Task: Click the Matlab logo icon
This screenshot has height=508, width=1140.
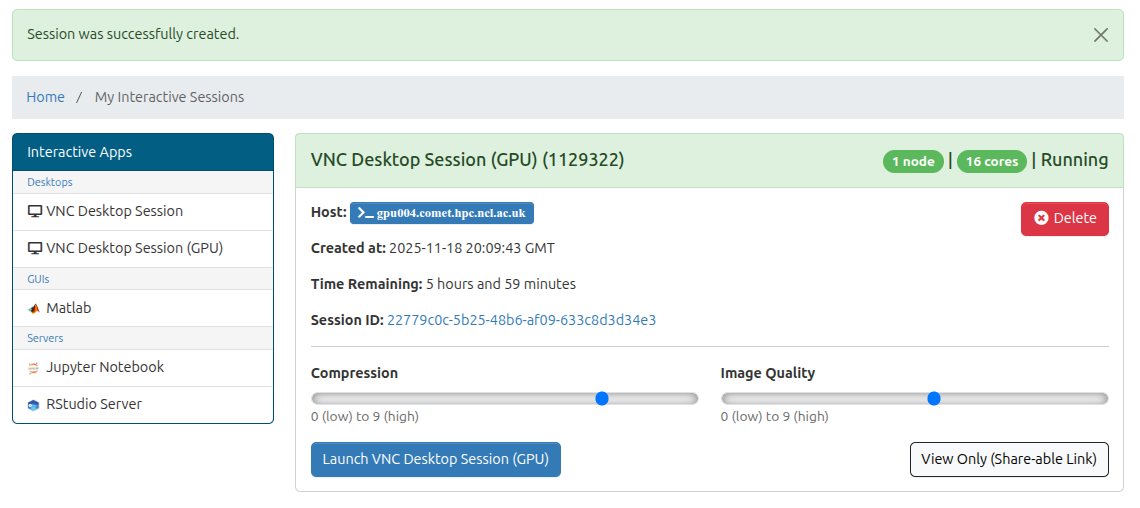Action: tap(35, 309)
